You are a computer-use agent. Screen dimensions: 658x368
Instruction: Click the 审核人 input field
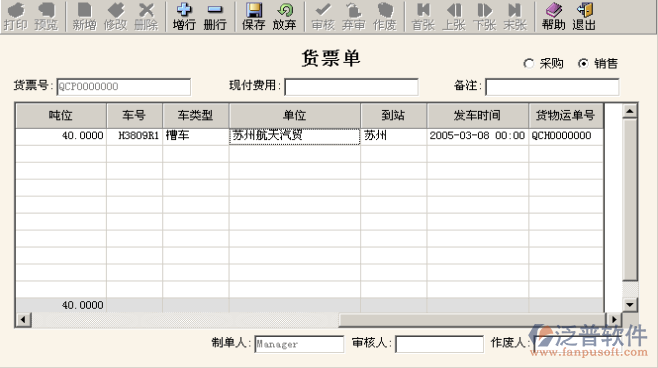tap(439, 344)
